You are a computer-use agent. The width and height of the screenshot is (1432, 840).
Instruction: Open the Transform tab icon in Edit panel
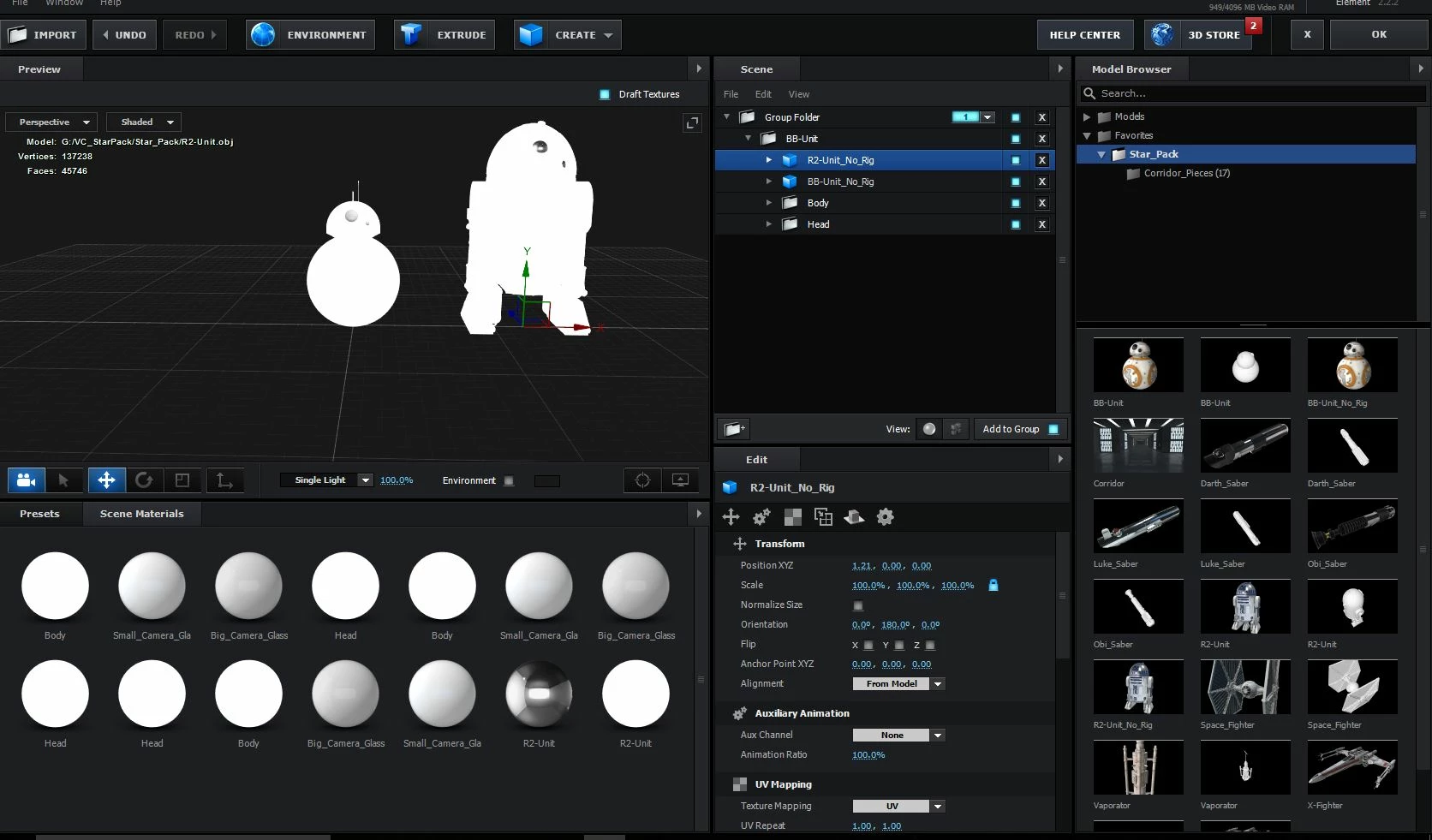click(731, 516)
